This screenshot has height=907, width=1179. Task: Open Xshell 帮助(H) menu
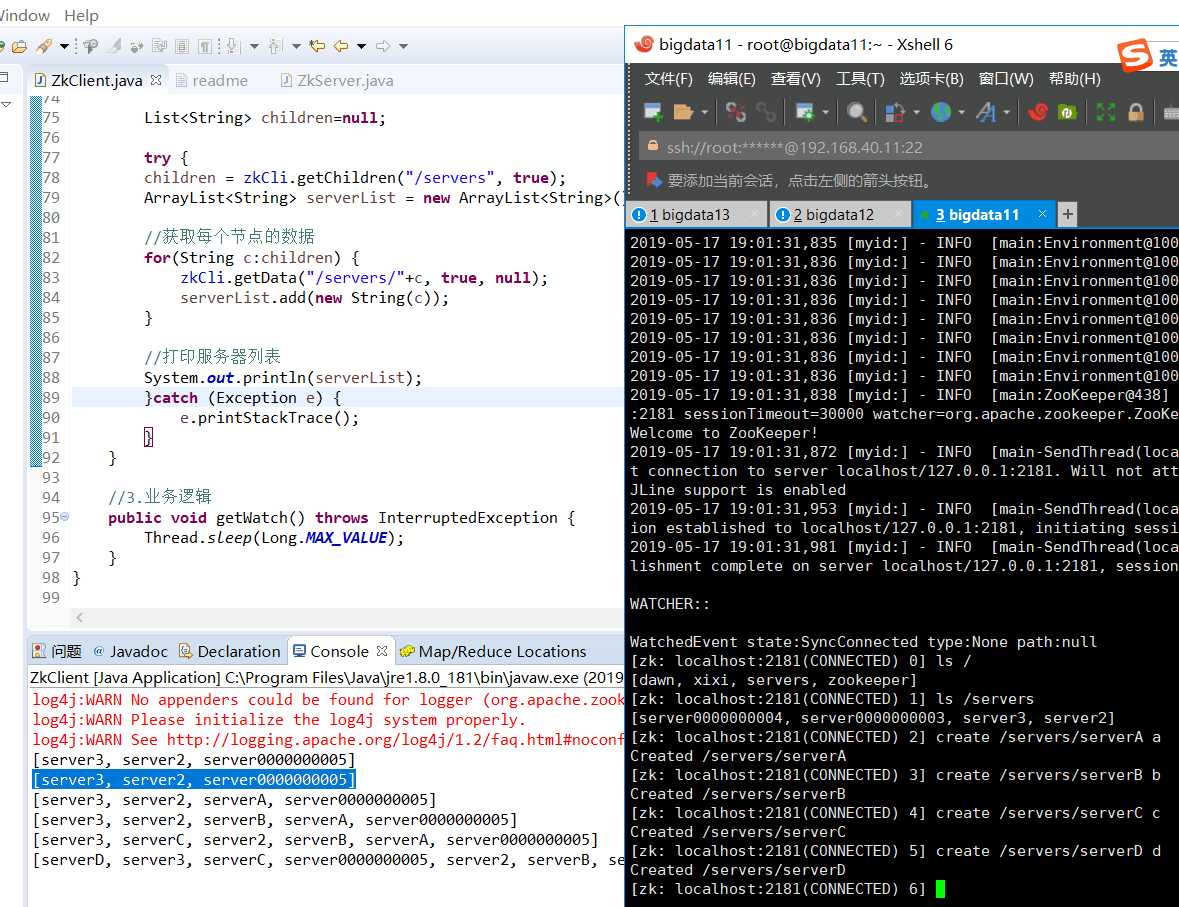[1074, 79]
